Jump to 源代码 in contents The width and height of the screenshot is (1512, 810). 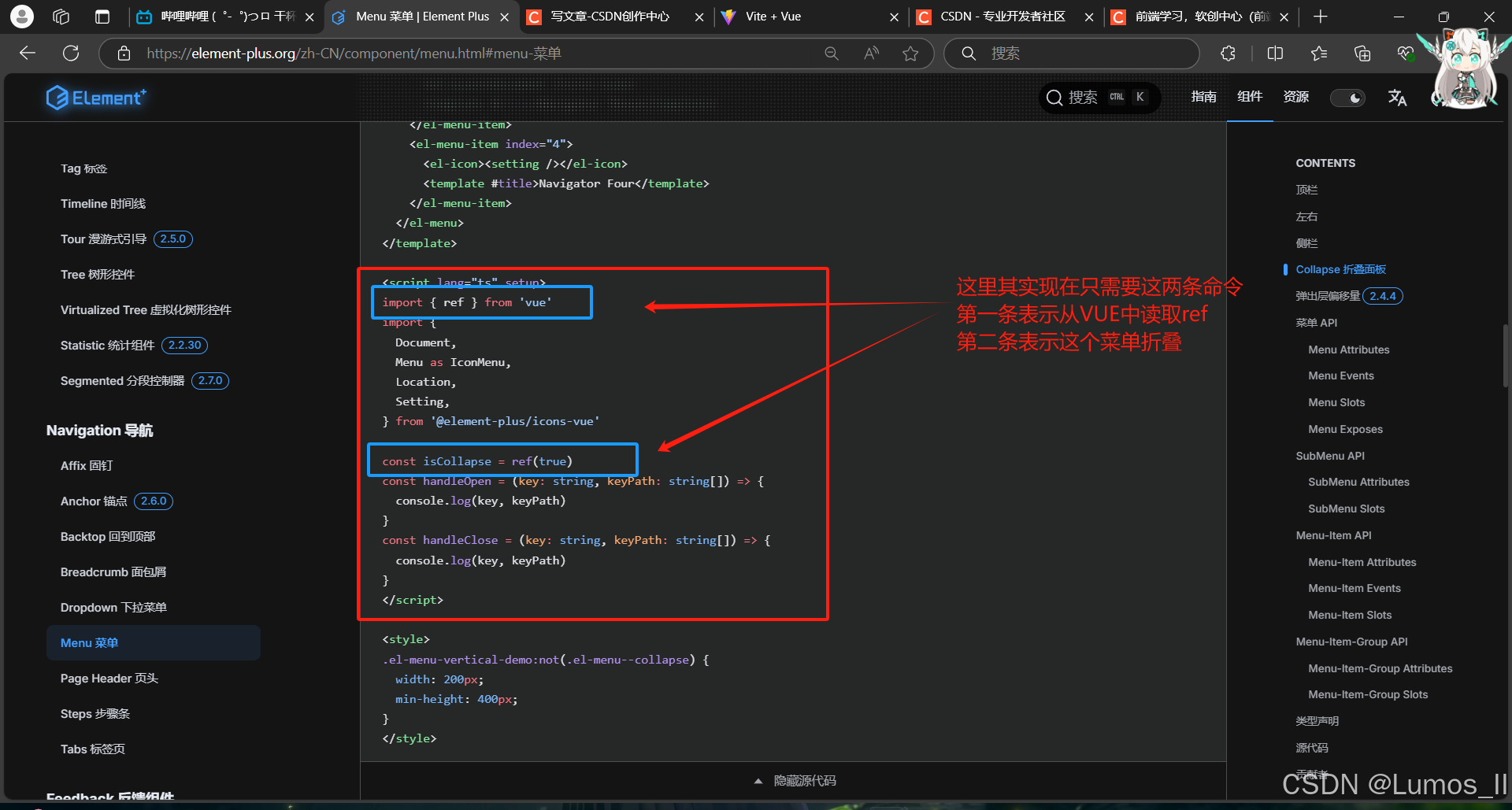click(1312, 748)
